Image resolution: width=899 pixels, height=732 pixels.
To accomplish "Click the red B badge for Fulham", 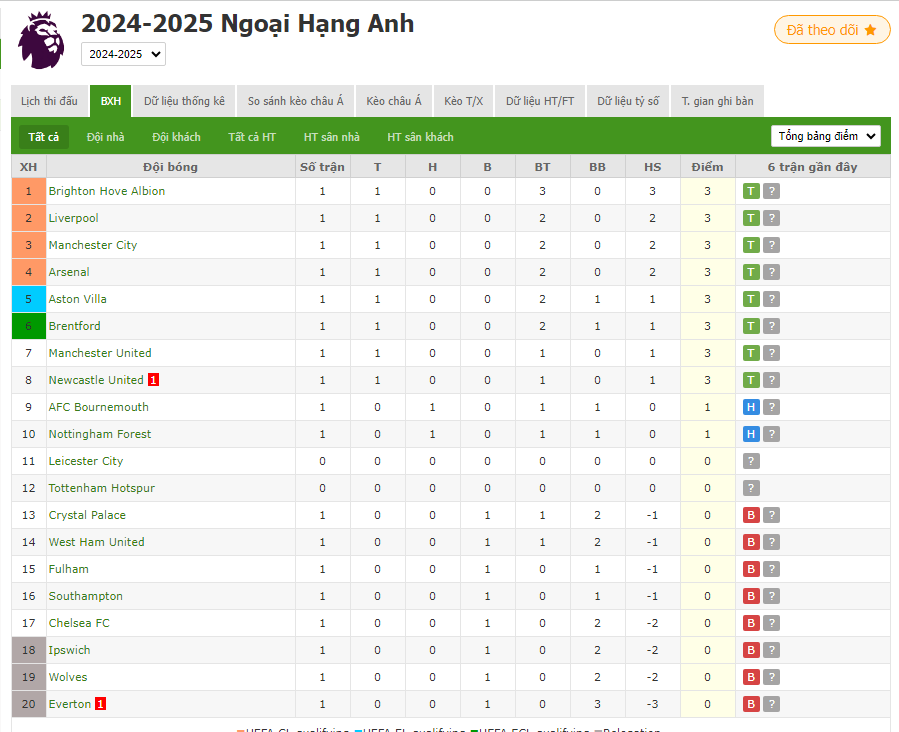I will coord(751,569).
